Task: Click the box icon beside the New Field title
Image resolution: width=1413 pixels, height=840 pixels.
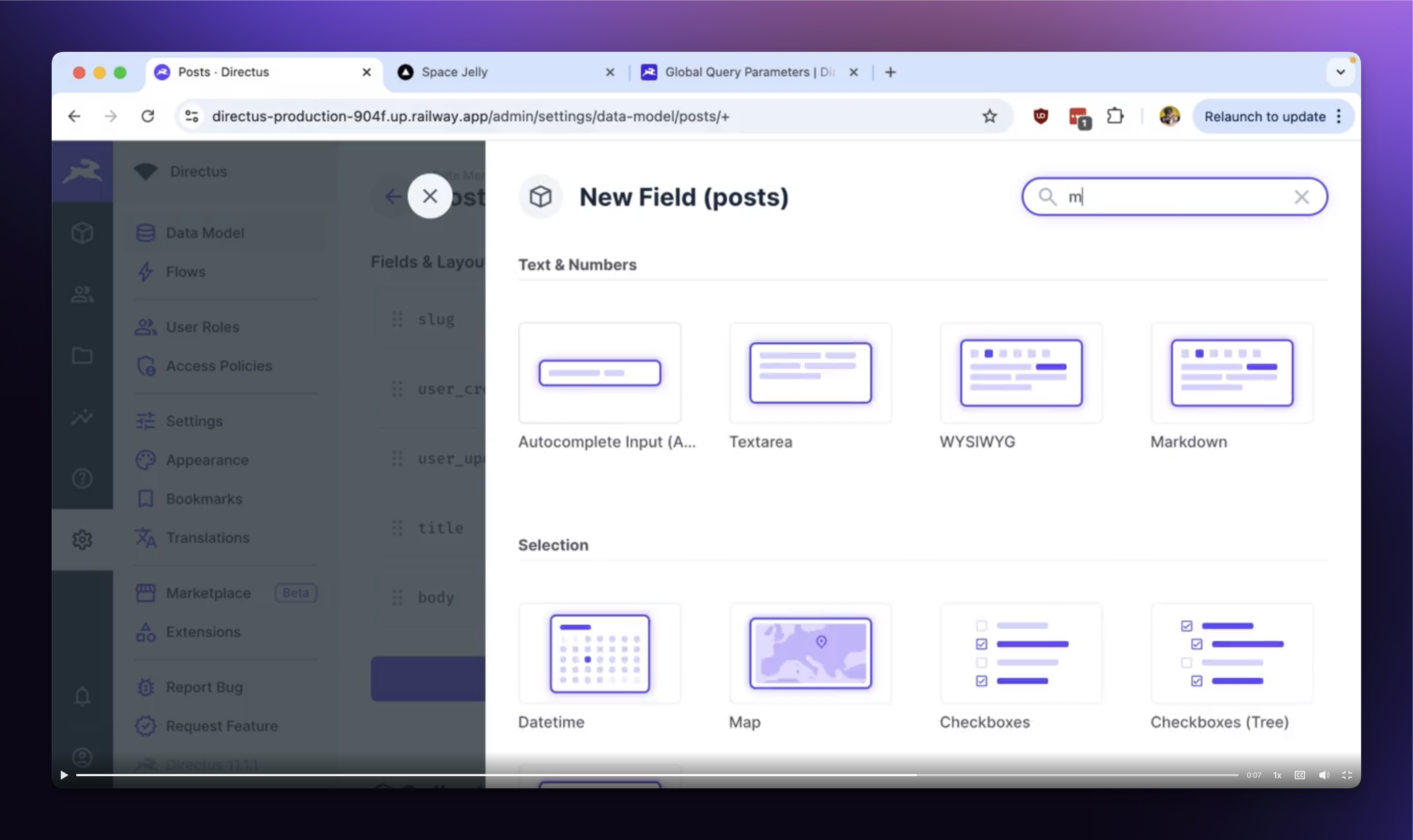Action: click(x=540, y=196)
